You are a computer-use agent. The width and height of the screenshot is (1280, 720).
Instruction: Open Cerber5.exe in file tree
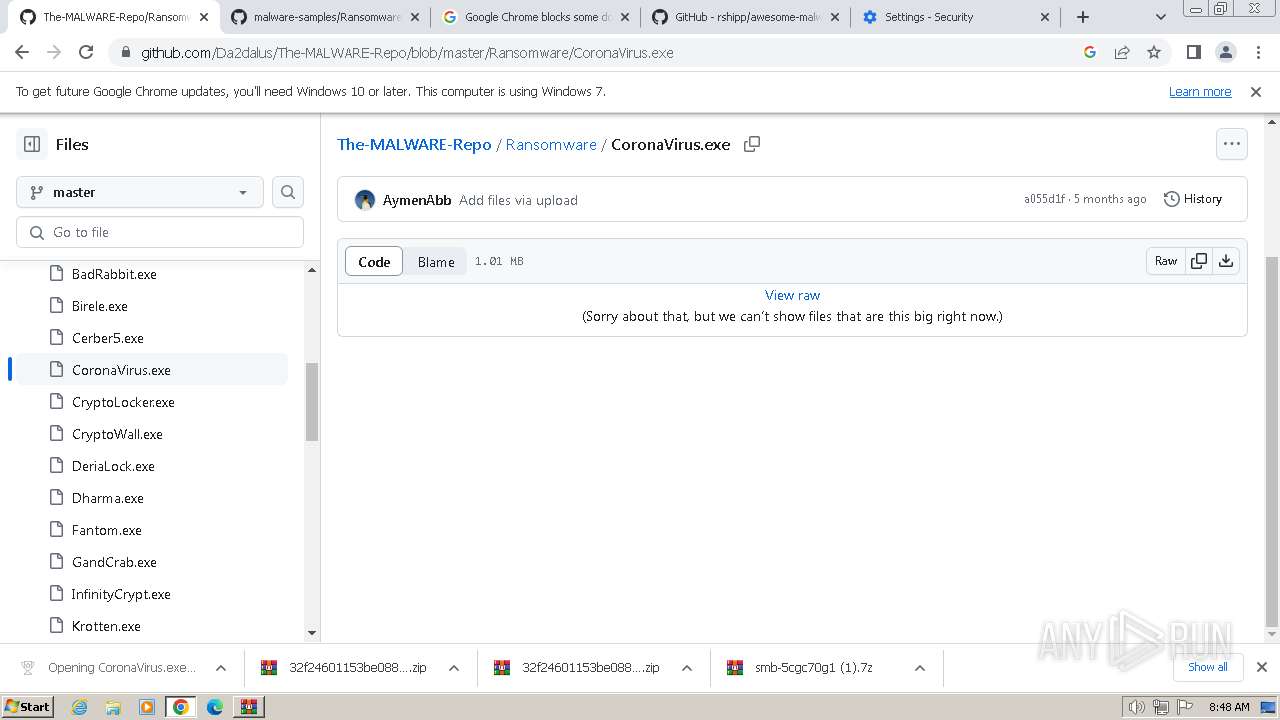pos(108,338)
